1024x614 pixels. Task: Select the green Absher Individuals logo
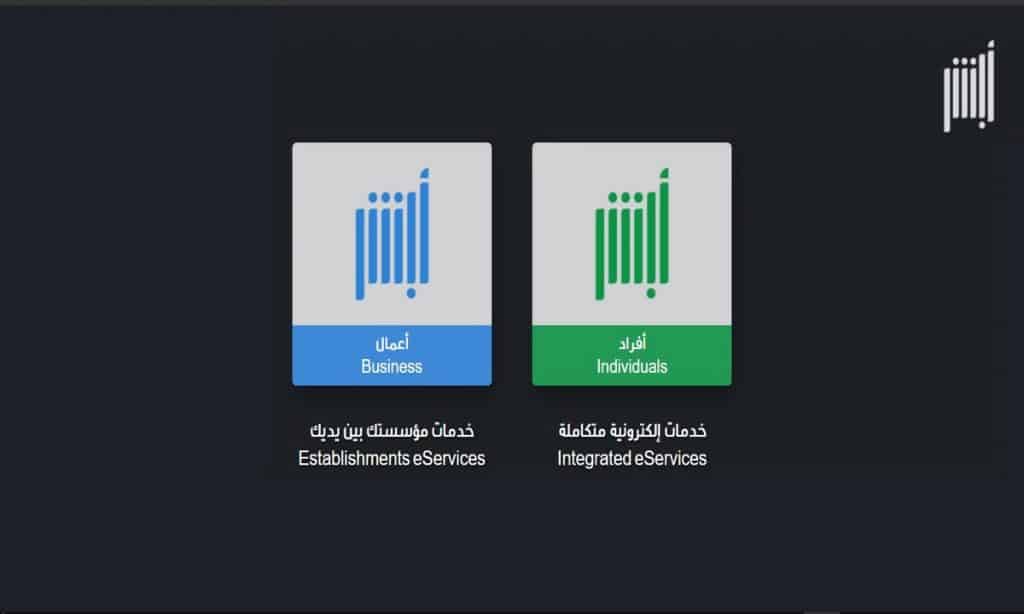(632, 234)
